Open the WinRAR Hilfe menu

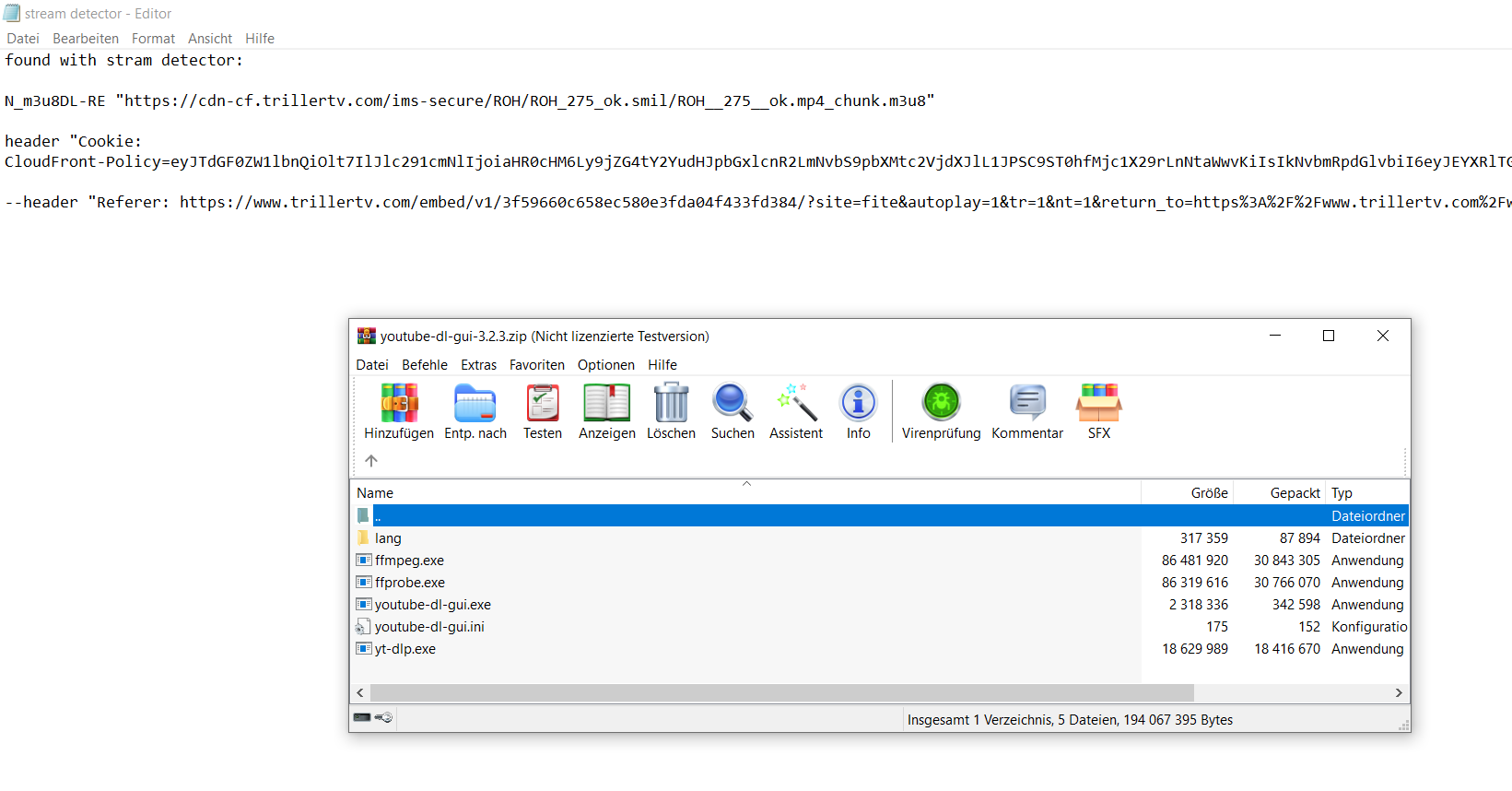[662, 365]
